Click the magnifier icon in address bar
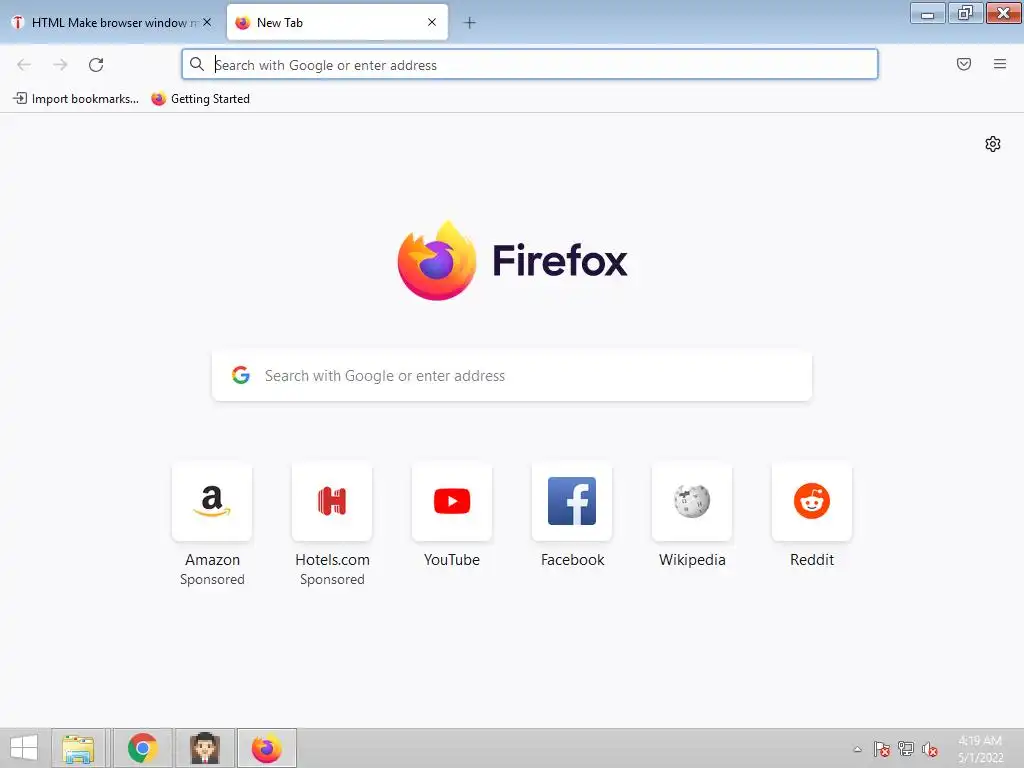The height and width of the screenshot is (768, 1024). (x=197, y=64)
